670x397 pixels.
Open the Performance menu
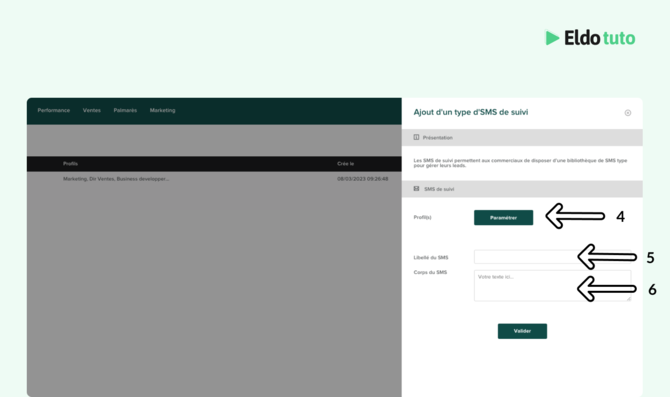(x=53, y=110)
